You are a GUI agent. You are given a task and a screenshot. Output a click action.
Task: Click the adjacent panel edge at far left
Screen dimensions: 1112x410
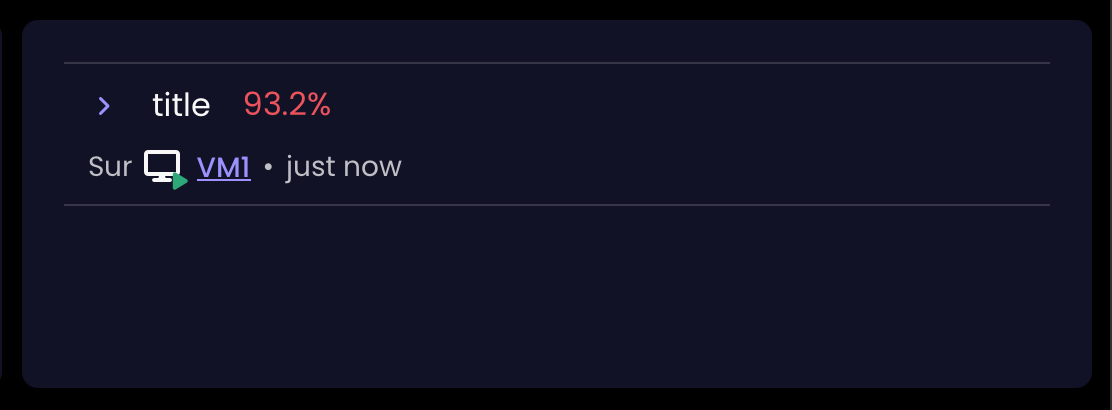point(1,205)
